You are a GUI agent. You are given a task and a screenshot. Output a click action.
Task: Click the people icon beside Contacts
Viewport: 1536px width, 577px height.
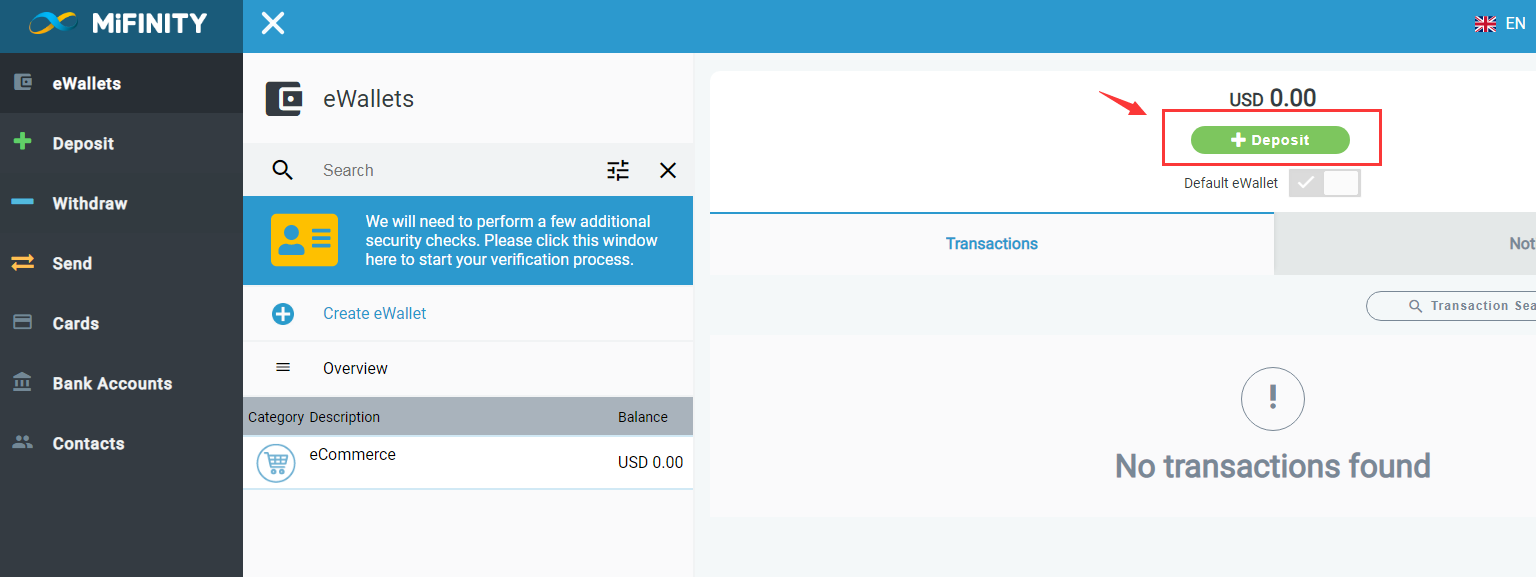coord(22,442)
